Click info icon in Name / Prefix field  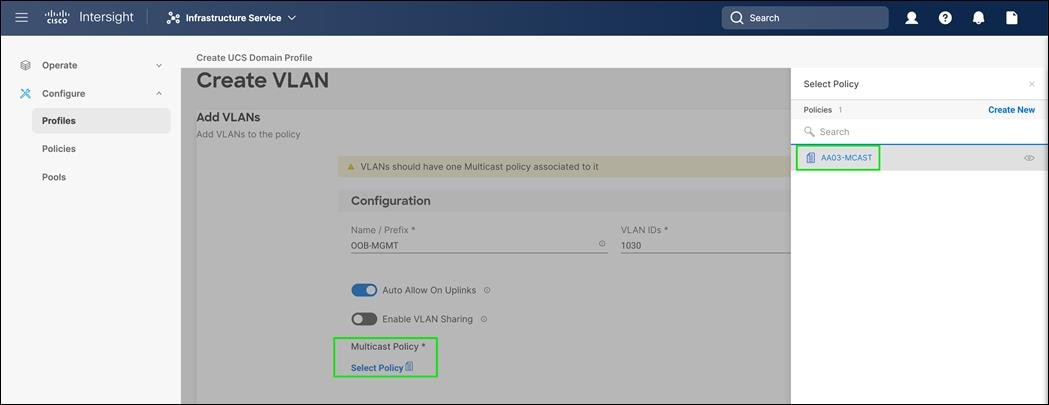(x=602, y=244)
